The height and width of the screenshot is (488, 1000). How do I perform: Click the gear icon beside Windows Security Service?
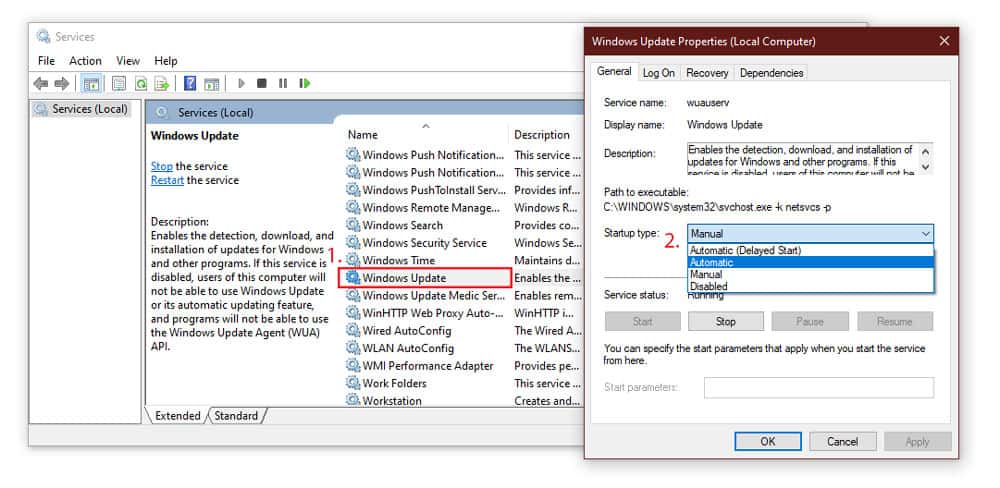(353, 242)
